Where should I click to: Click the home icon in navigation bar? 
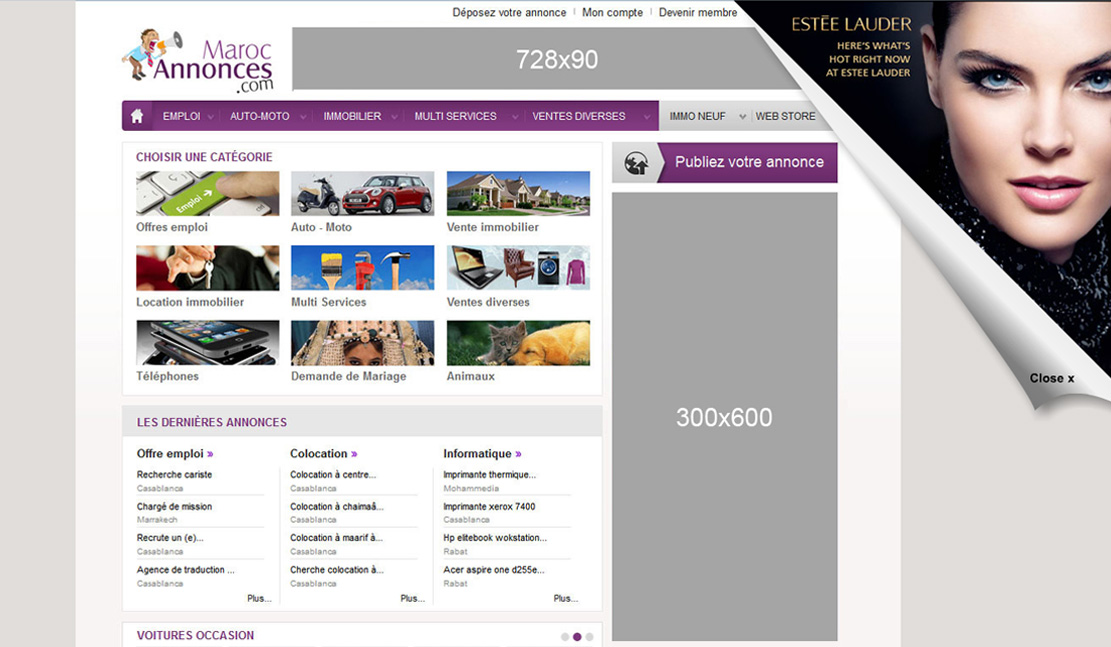coord(137,116)
